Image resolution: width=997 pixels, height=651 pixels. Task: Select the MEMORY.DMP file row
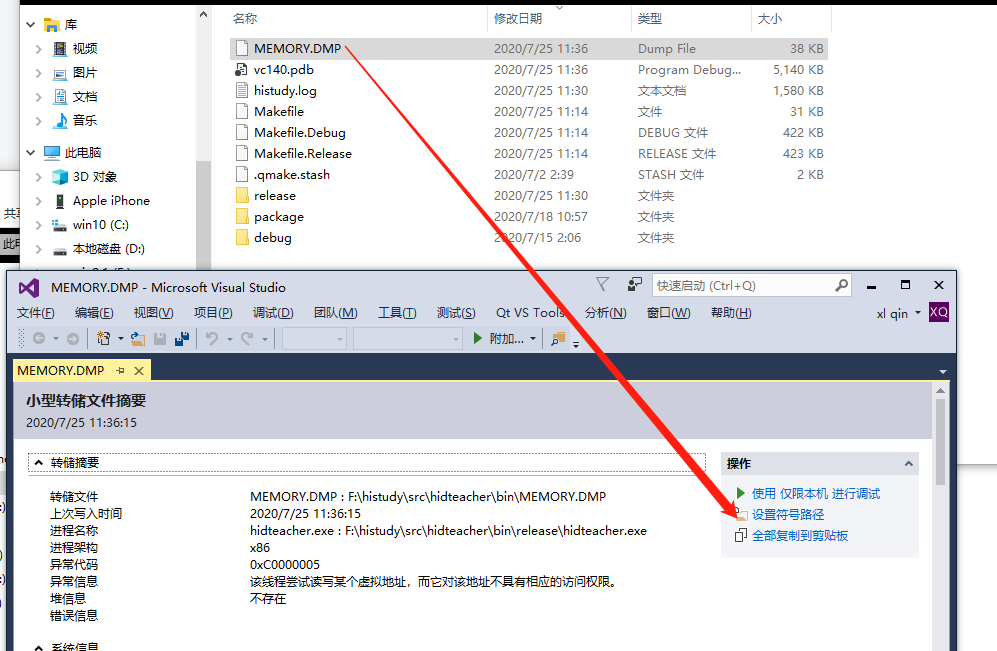coord(528,48)
